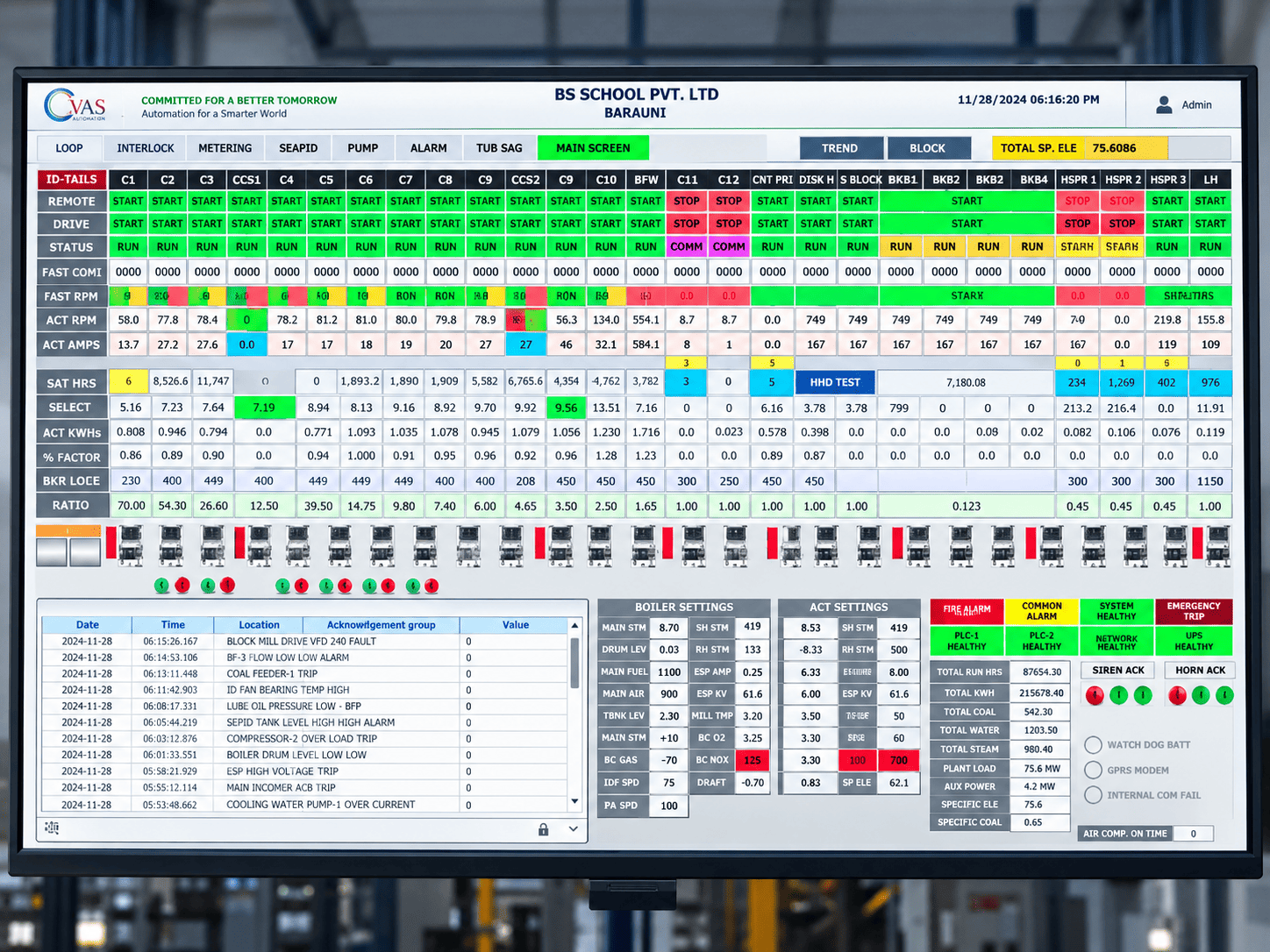
Task: Sort alarm list by the Time column header
Action: point(173,625)
